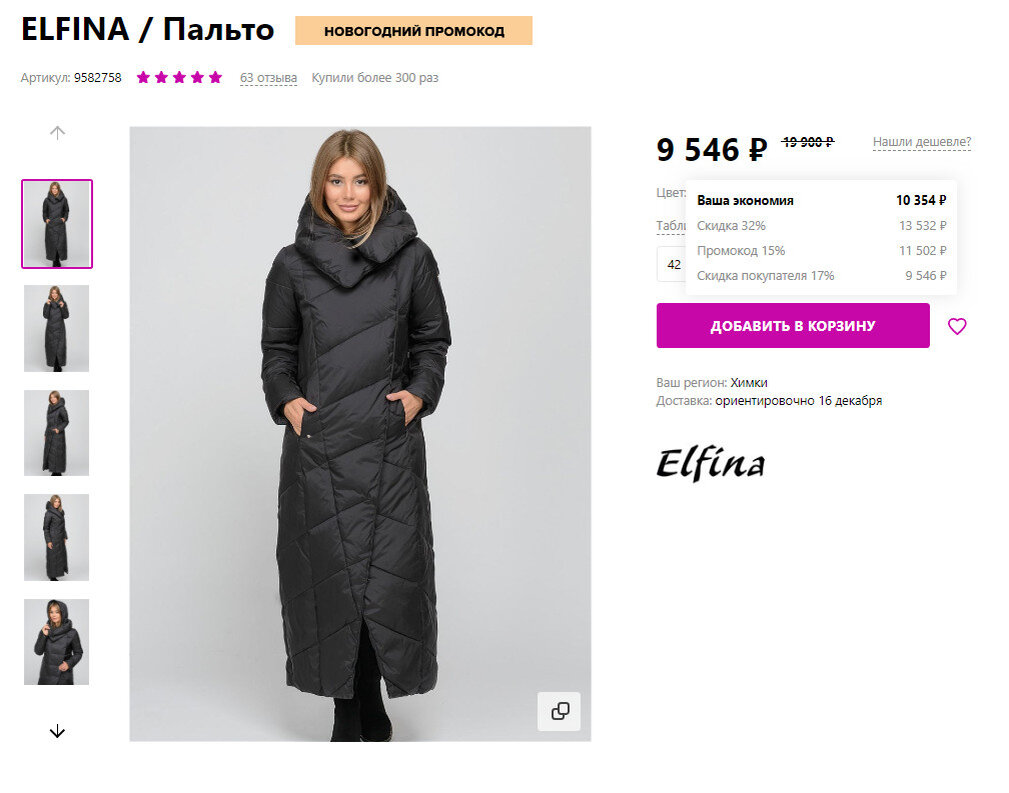Click the НОВОГОДНИЙ ПРОМОКОД banner

(414, 31)
